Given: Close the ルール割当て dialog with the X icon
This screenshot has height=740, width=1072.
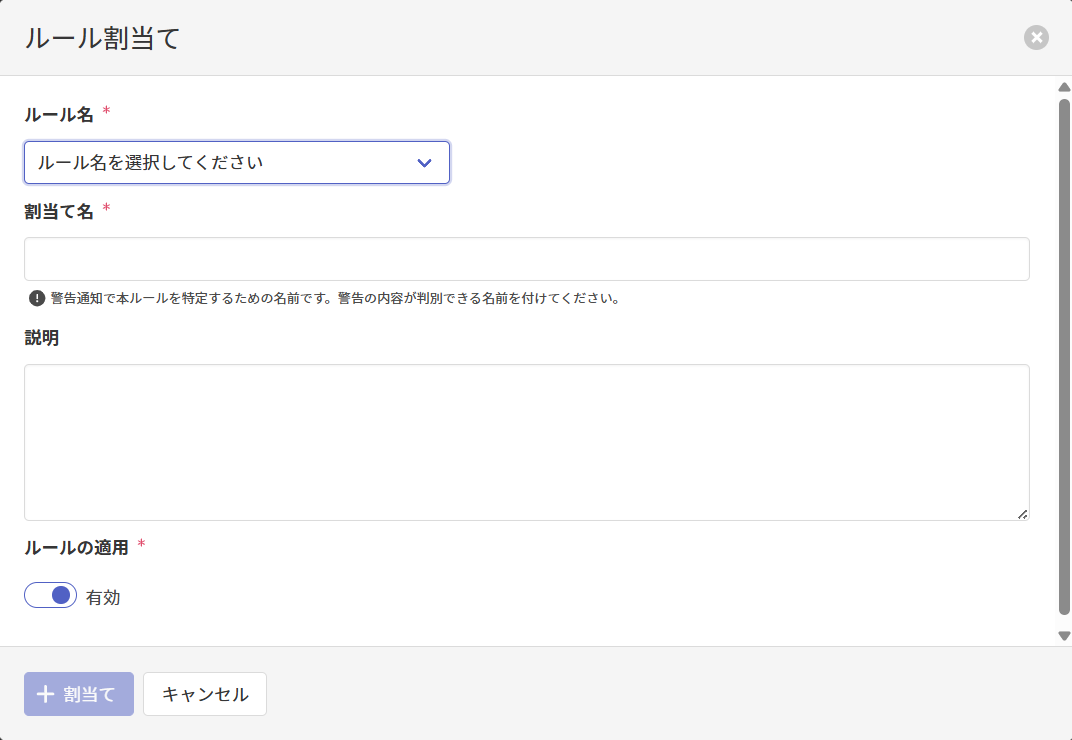Looking at the screenshot, I should point(1036,38).
